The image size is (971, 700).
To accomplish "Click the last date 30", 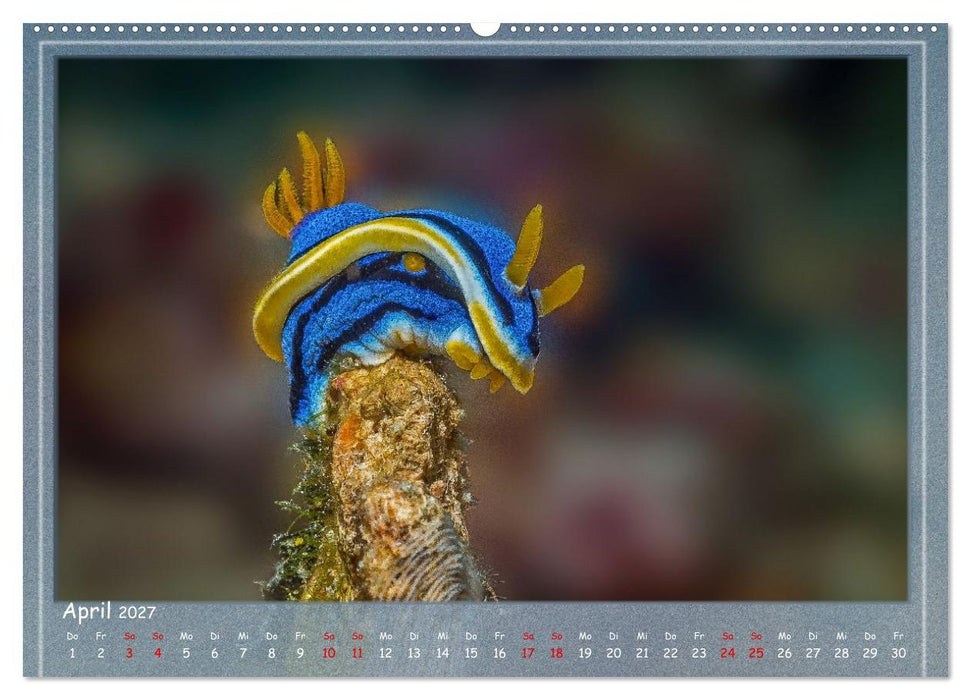I will pos(899,653).
